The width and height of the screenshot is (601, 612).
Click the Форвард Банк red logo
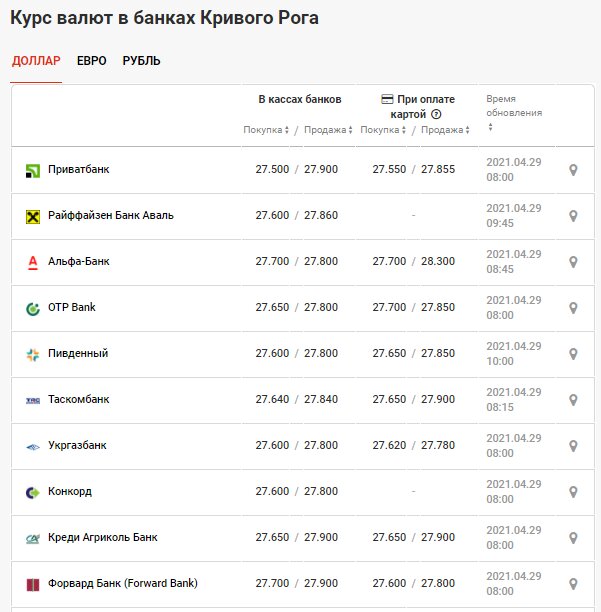point(33,585)
